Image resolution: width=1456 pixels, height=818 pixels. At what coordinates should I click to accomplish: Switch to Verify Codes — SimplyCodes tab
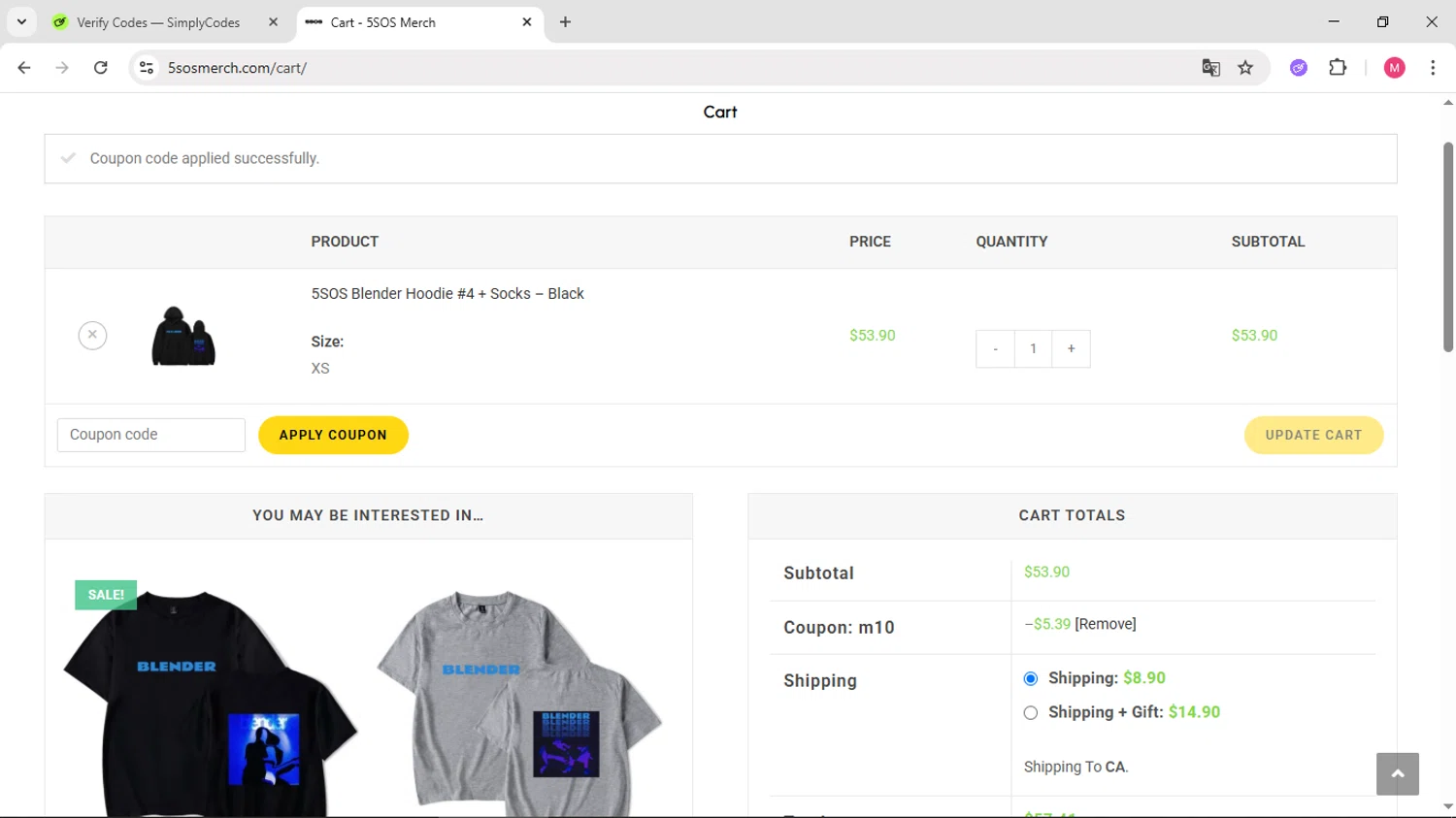tap(158, 22)
